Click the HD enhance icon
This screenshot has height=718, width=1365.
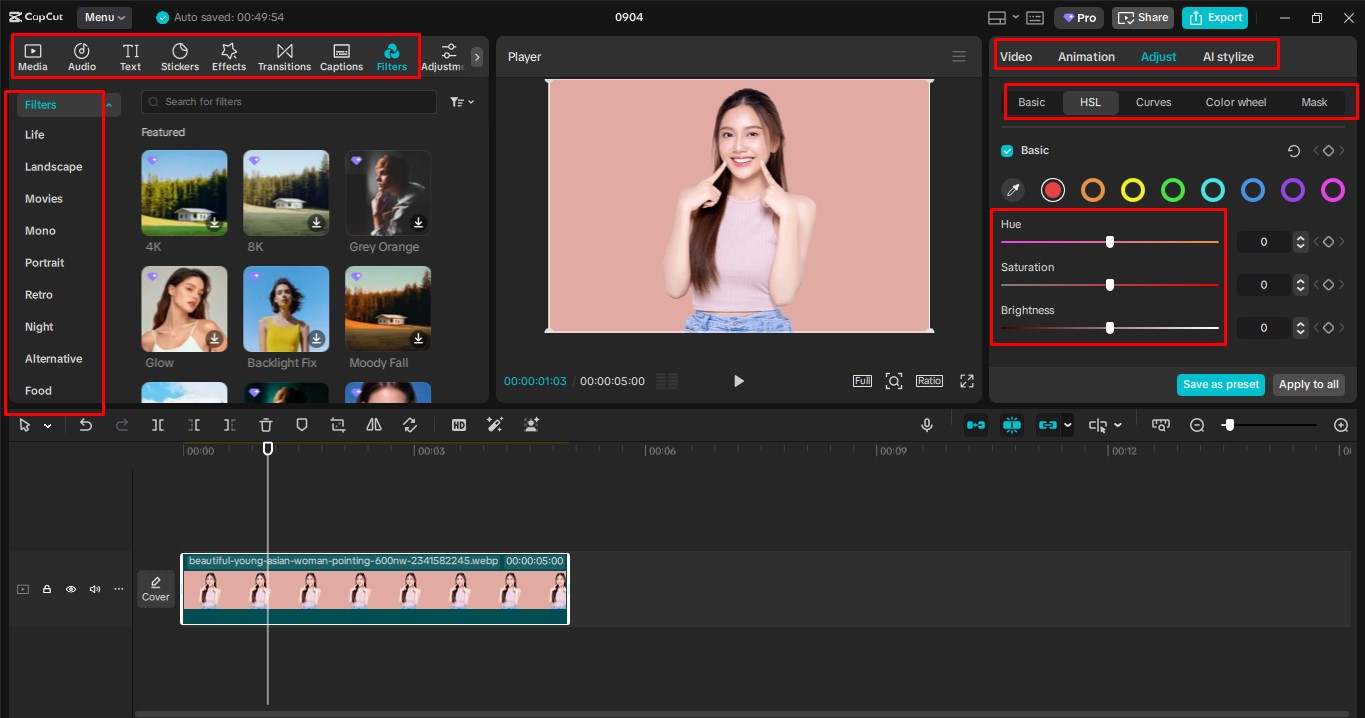pyautogui.click(x=459, y=424)
